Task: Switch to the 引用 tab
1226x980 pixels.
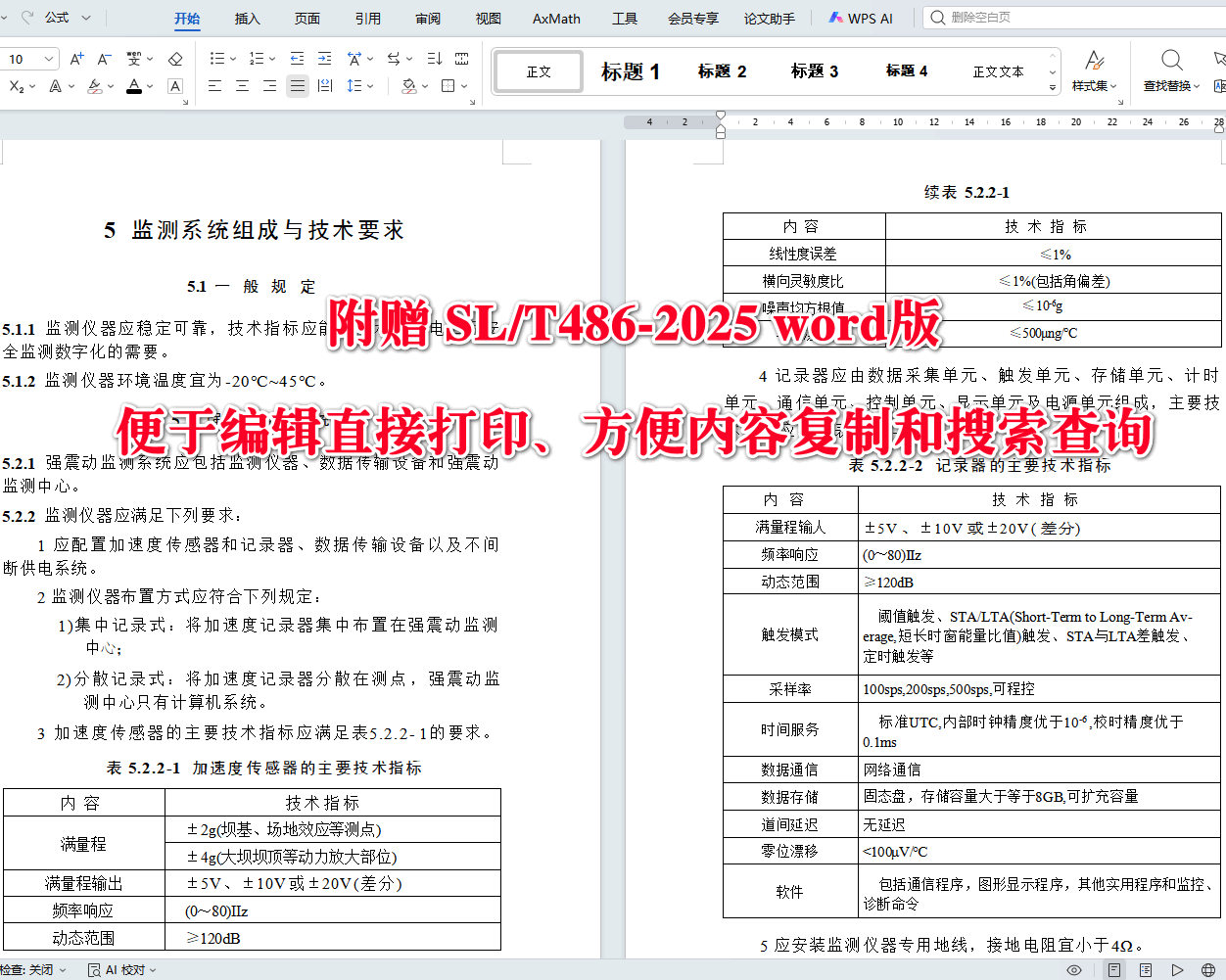Action: (x=368, y=19)
